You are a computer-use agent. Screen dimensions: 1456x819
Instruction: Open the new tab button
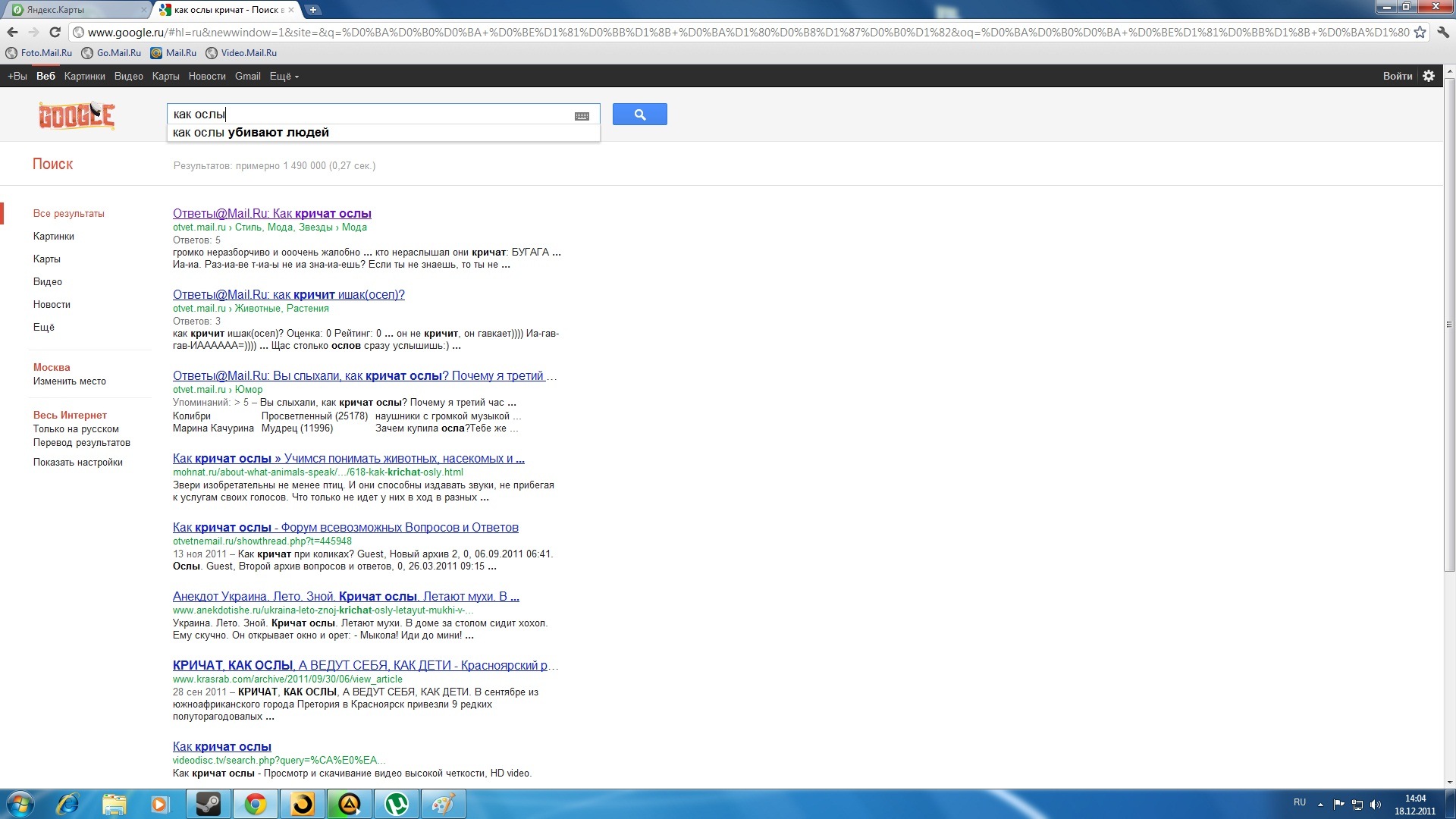coord(312,10)
